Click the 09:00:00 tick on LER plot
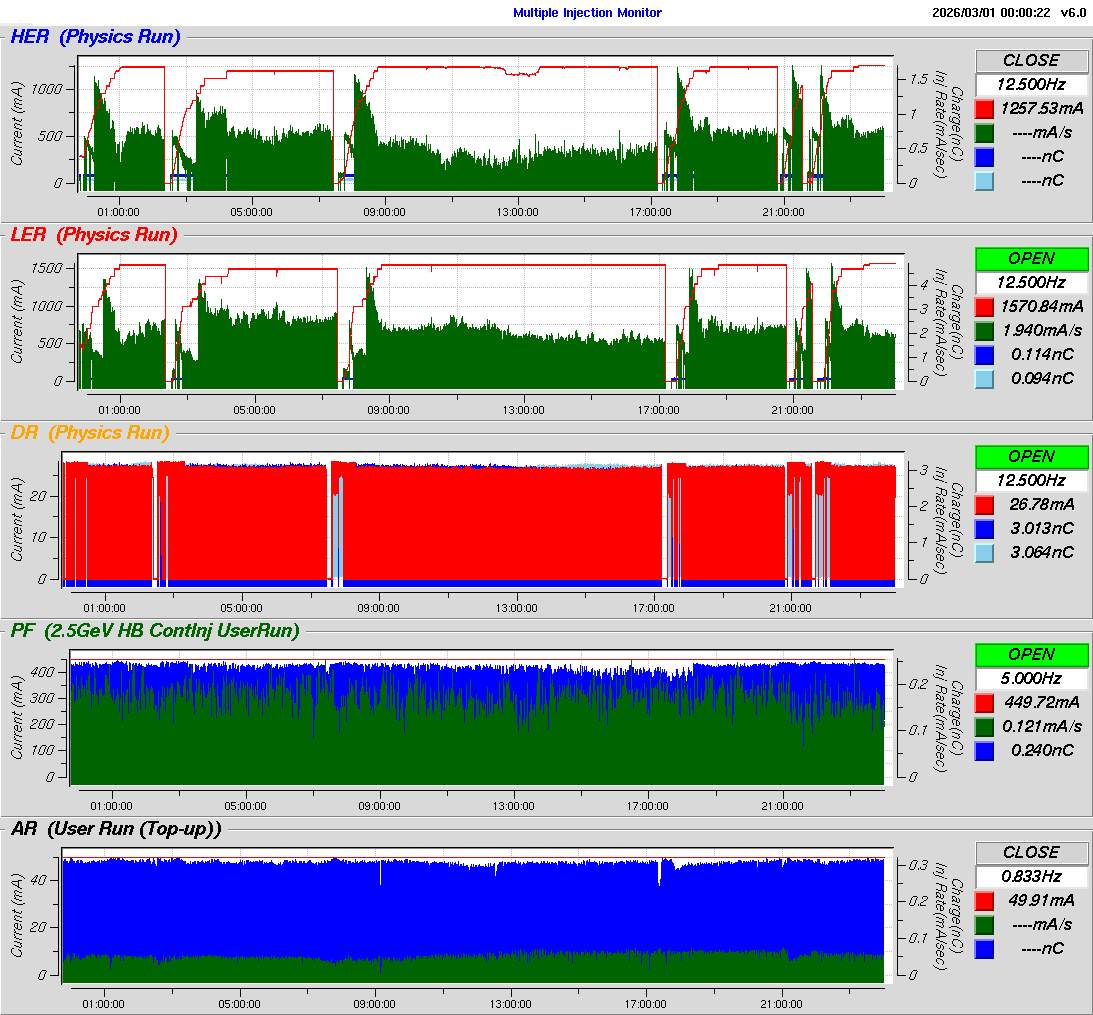The height and width of the screenshot is (1015, 1093). 388,410
